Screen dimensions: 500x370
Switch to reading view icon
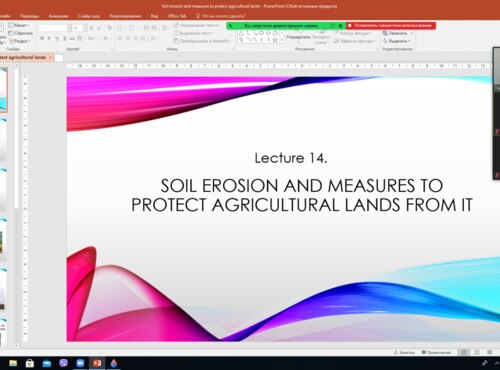[489, 352]
